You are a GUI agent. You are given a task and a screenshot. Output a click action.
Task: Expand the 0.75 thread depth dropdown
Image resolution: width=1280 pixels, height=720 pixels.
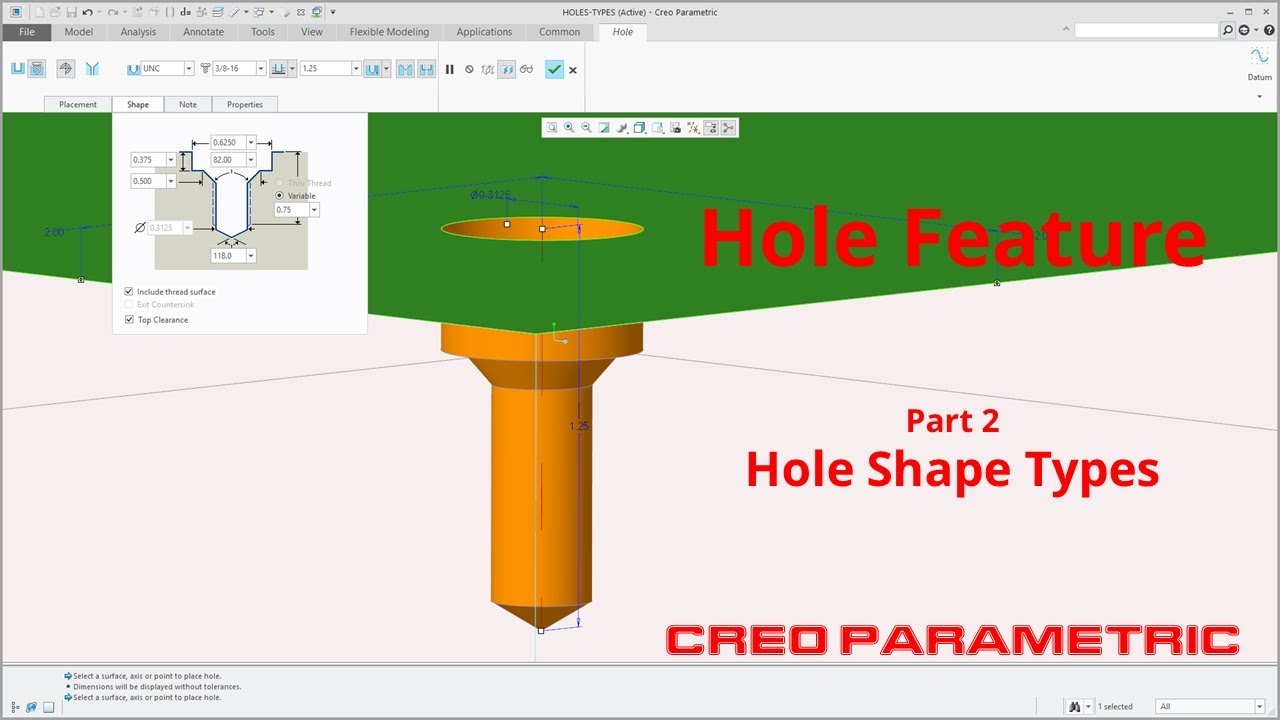(x=314, y=210)
